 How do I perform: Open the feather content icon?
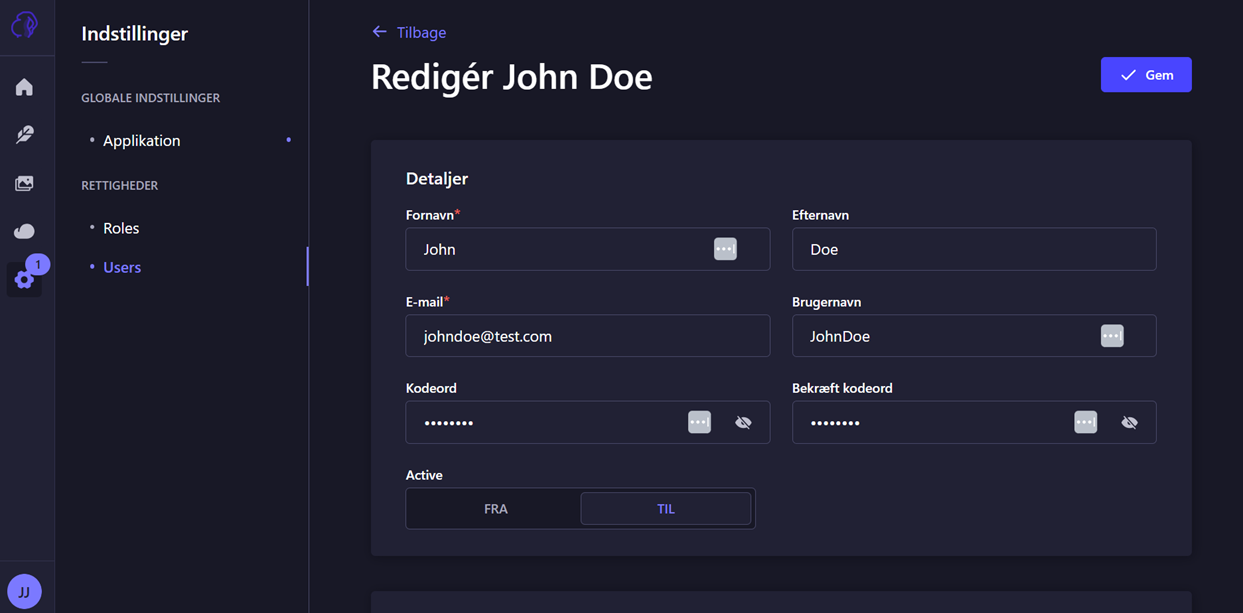(x=24, y=135)
